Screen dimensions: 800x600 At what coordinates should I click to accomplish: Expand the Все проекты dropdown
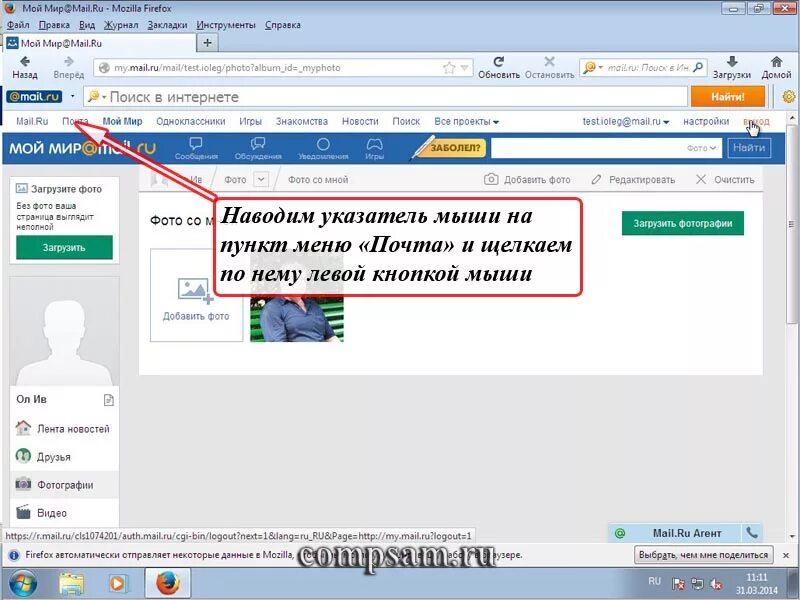[466, 122]
